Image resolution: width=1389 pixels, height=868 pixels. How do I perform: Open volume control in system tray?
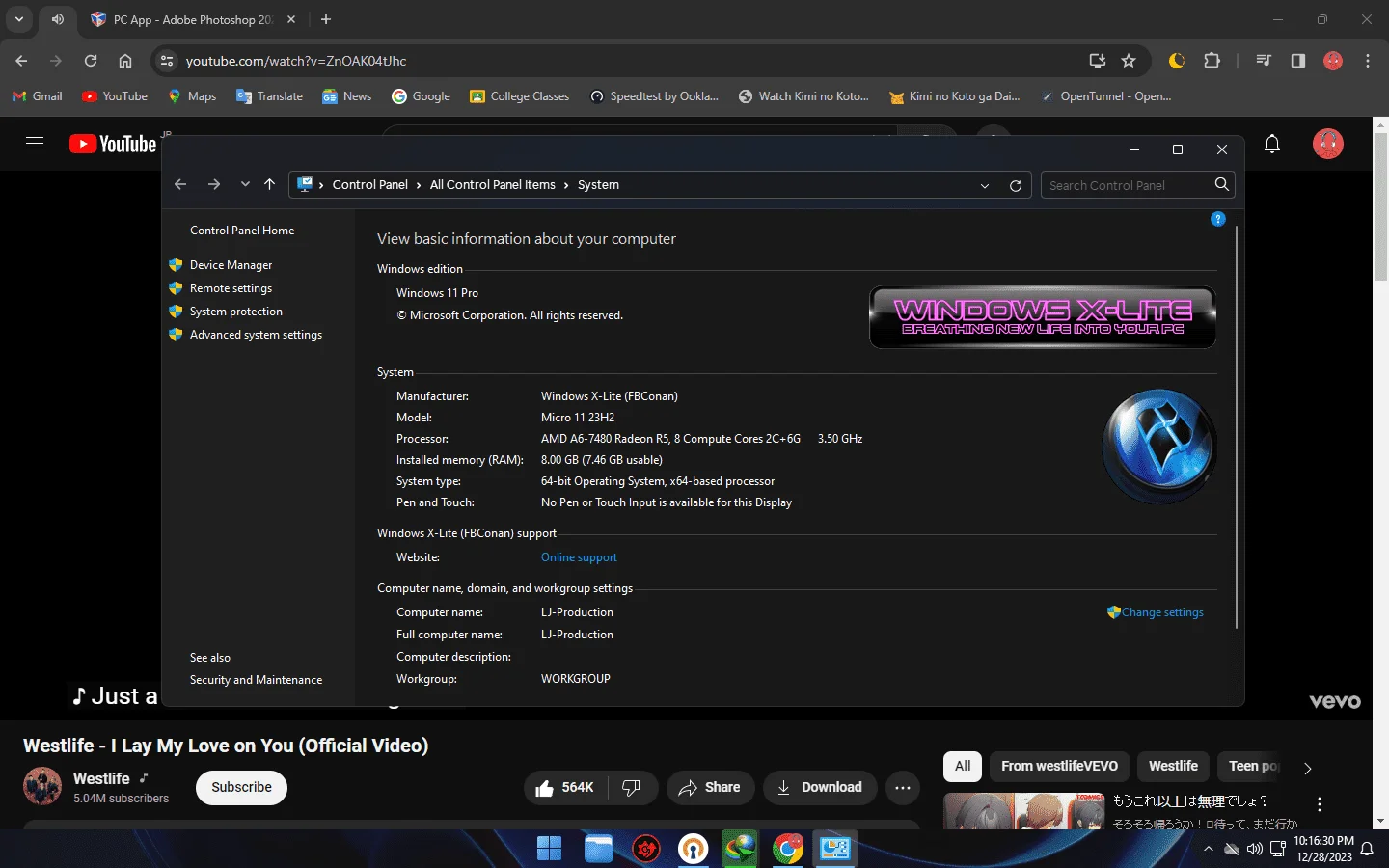[1254, 850]
